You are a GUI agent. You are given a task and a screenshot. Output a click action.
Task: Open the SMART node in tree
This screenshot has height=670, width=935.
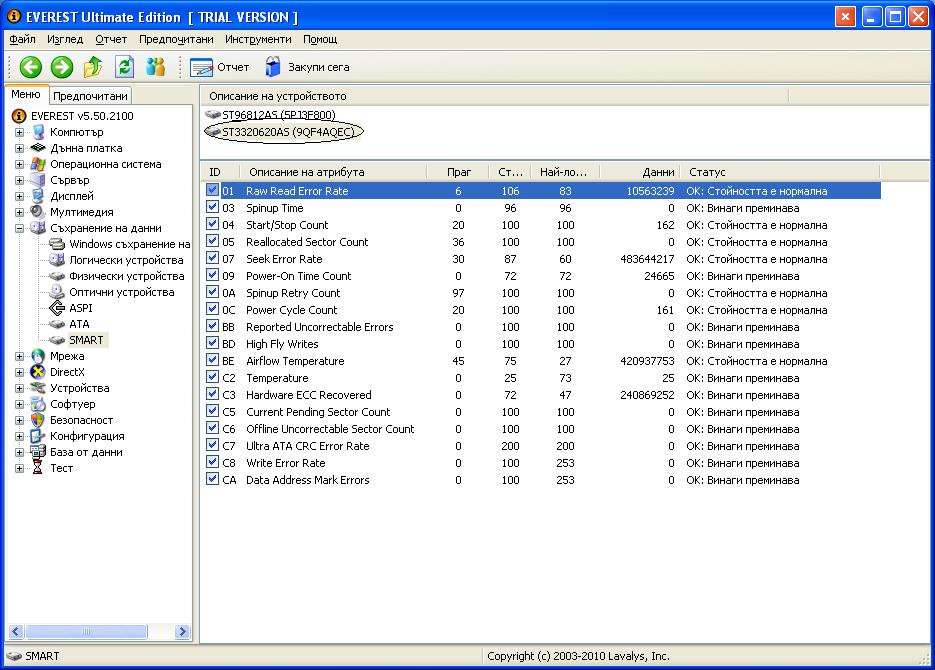click(85, 340)
